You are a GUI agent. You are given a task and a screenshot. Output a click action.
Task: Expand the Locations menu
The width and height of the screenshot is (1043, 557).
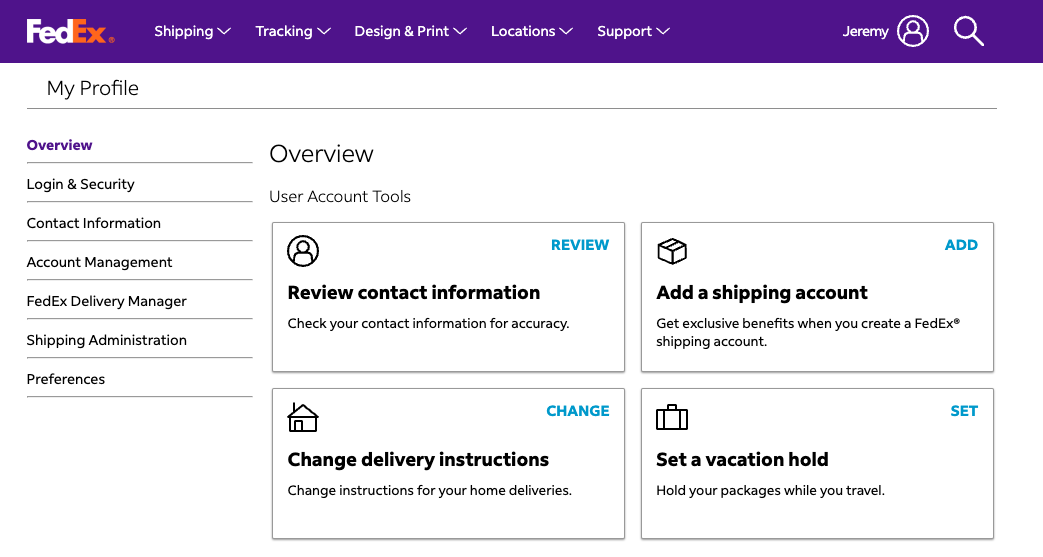531,31
